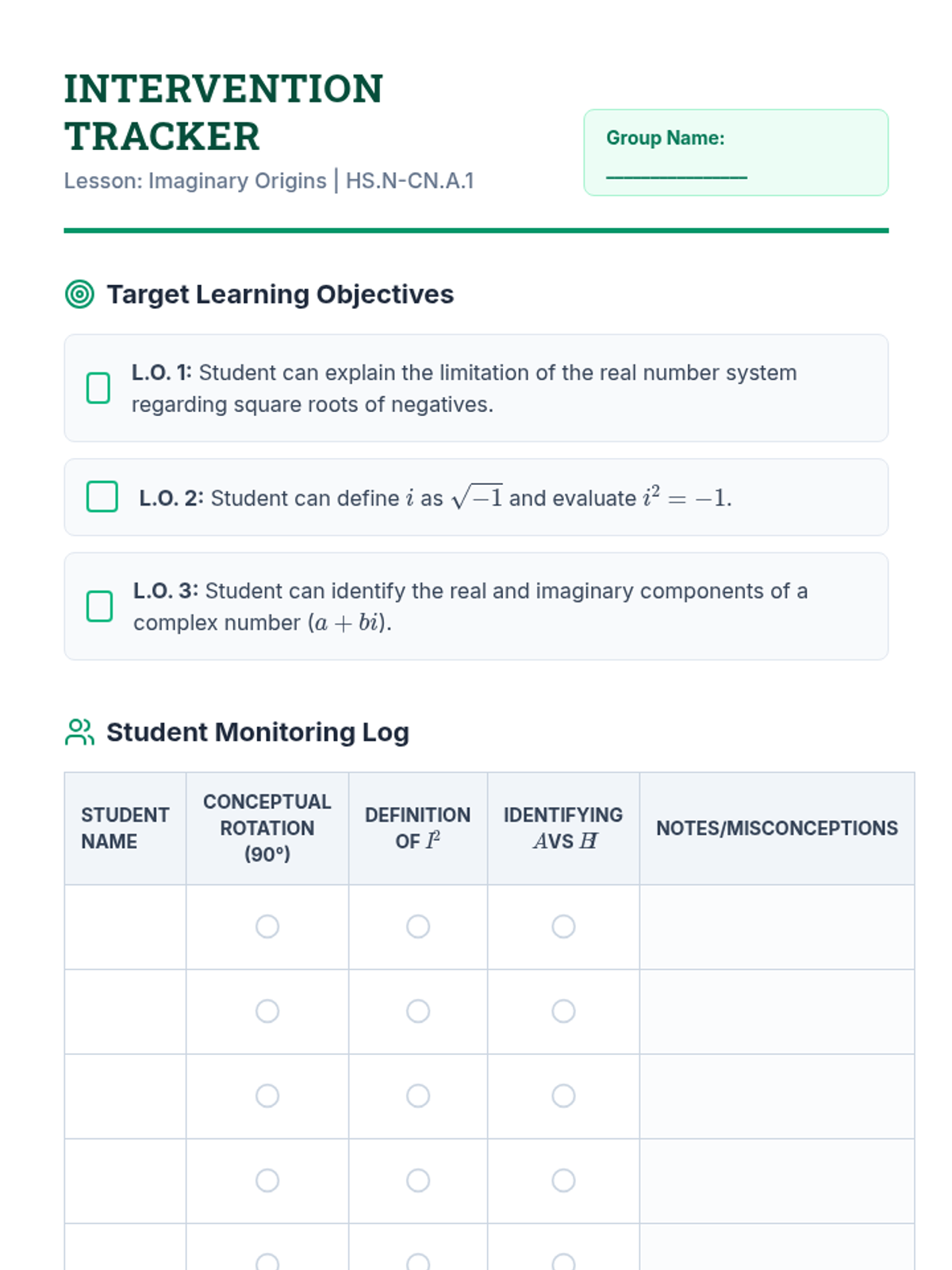The image size is (952, 1270).
Task: Click the Student Name column header
Action: coord(125,828)
